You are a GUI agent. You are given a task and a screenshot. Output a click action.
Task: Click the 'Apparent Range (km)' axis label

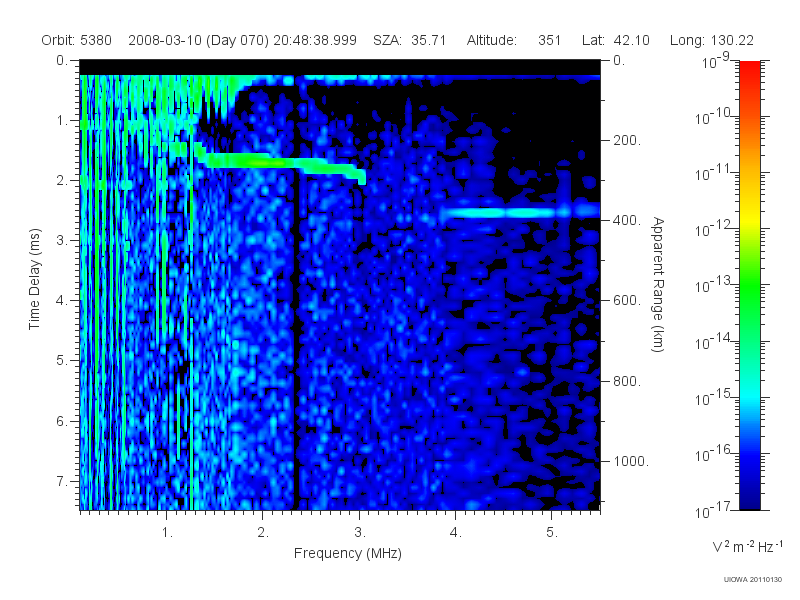pyautogui.click(x=658, y=284)
